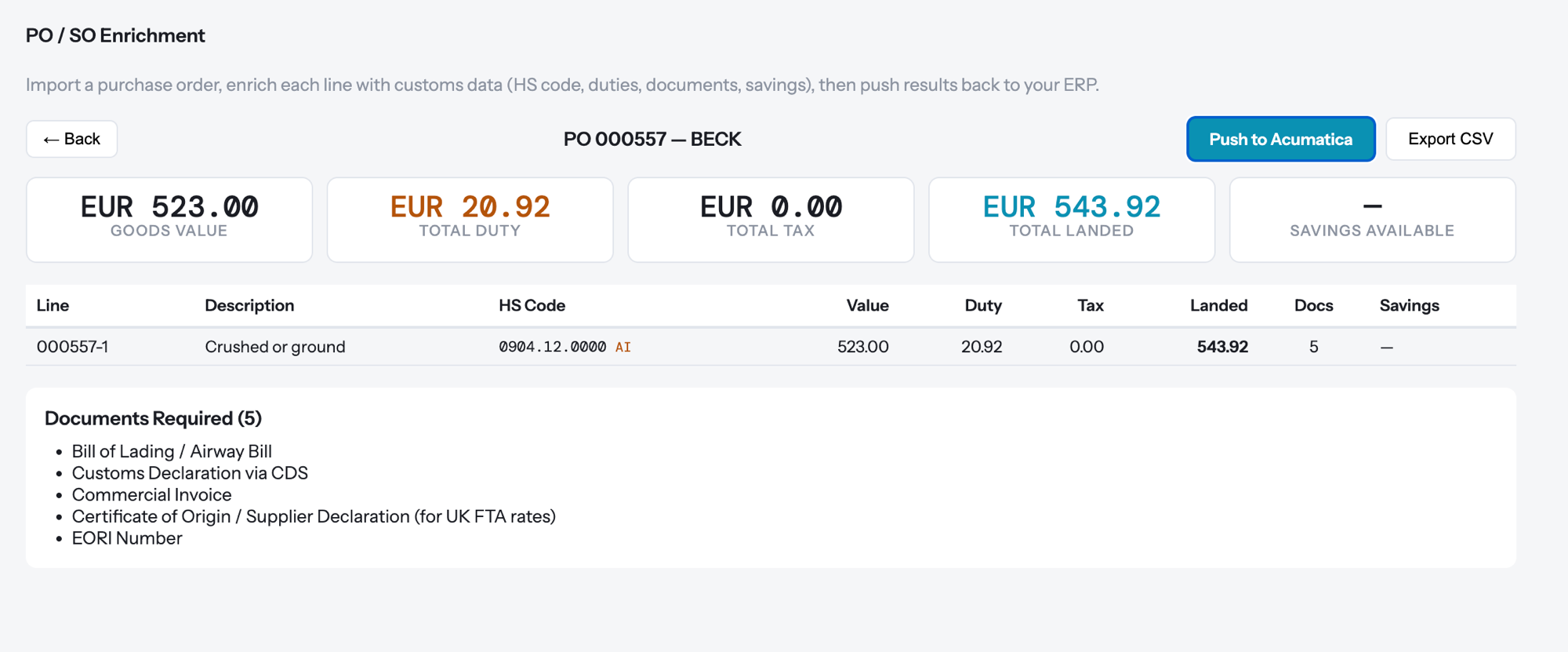Click the Commercial Invoice document item
Screen dimensions: 1568x652
tap(151, 495)
